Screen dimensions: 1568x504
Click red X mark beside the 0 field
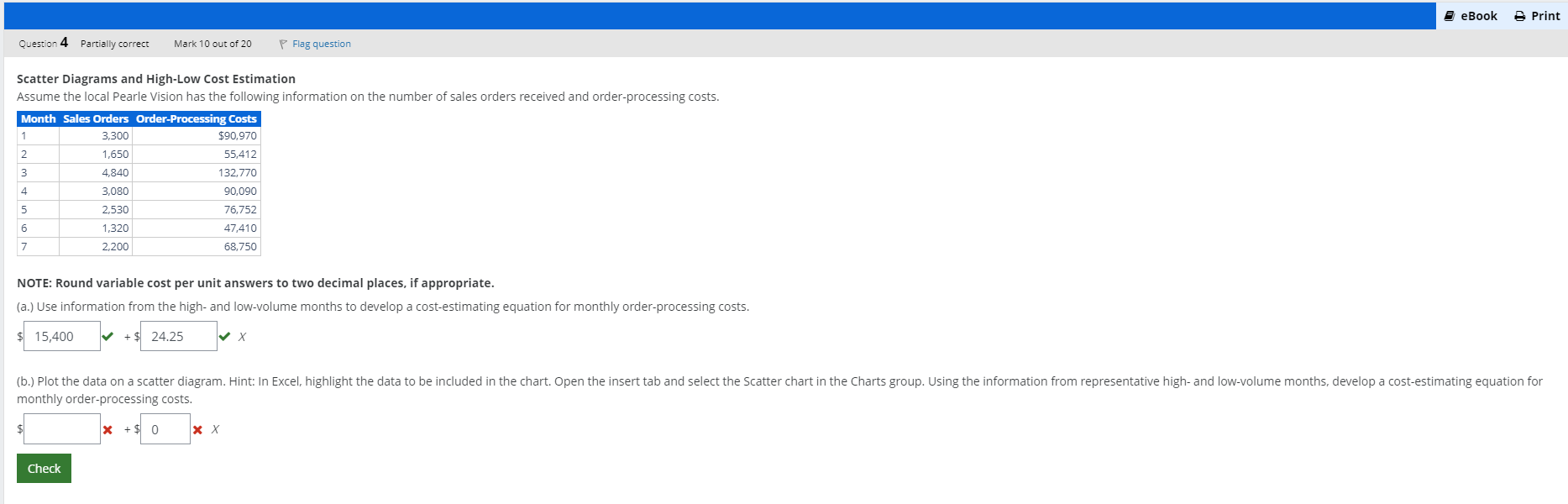point(197,430)
